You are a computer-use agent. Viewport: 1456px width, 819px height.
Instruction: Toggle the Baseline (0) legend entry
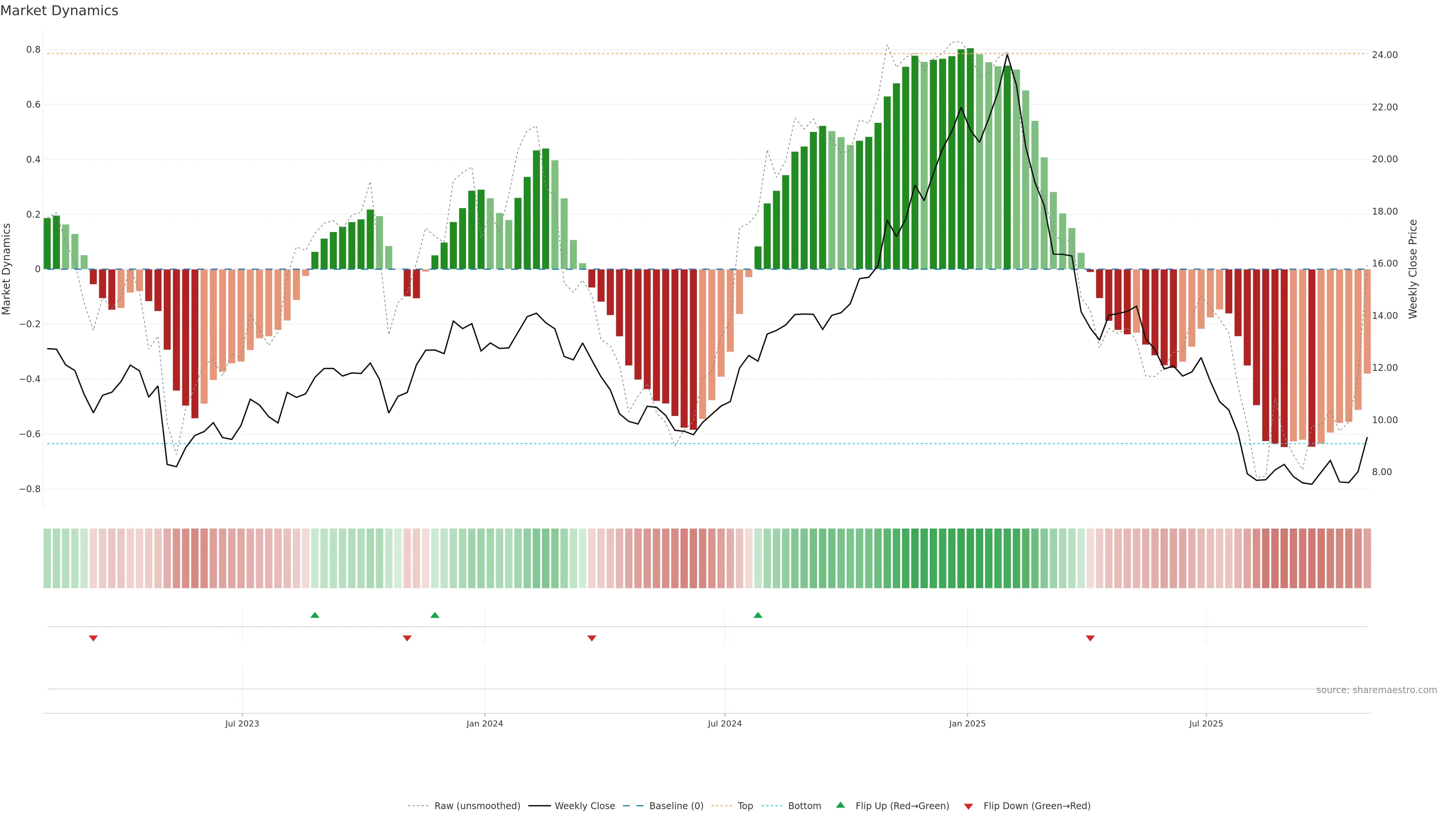pos(676,805)
